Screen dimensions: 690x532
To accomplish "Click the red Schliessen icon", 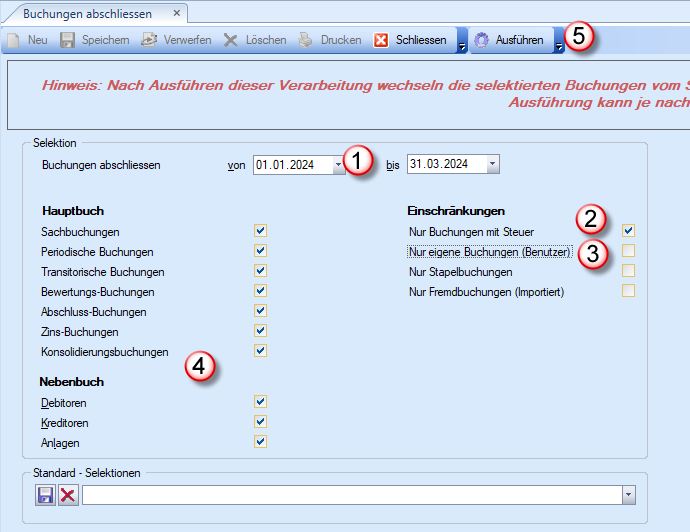I will pos(381,41).
